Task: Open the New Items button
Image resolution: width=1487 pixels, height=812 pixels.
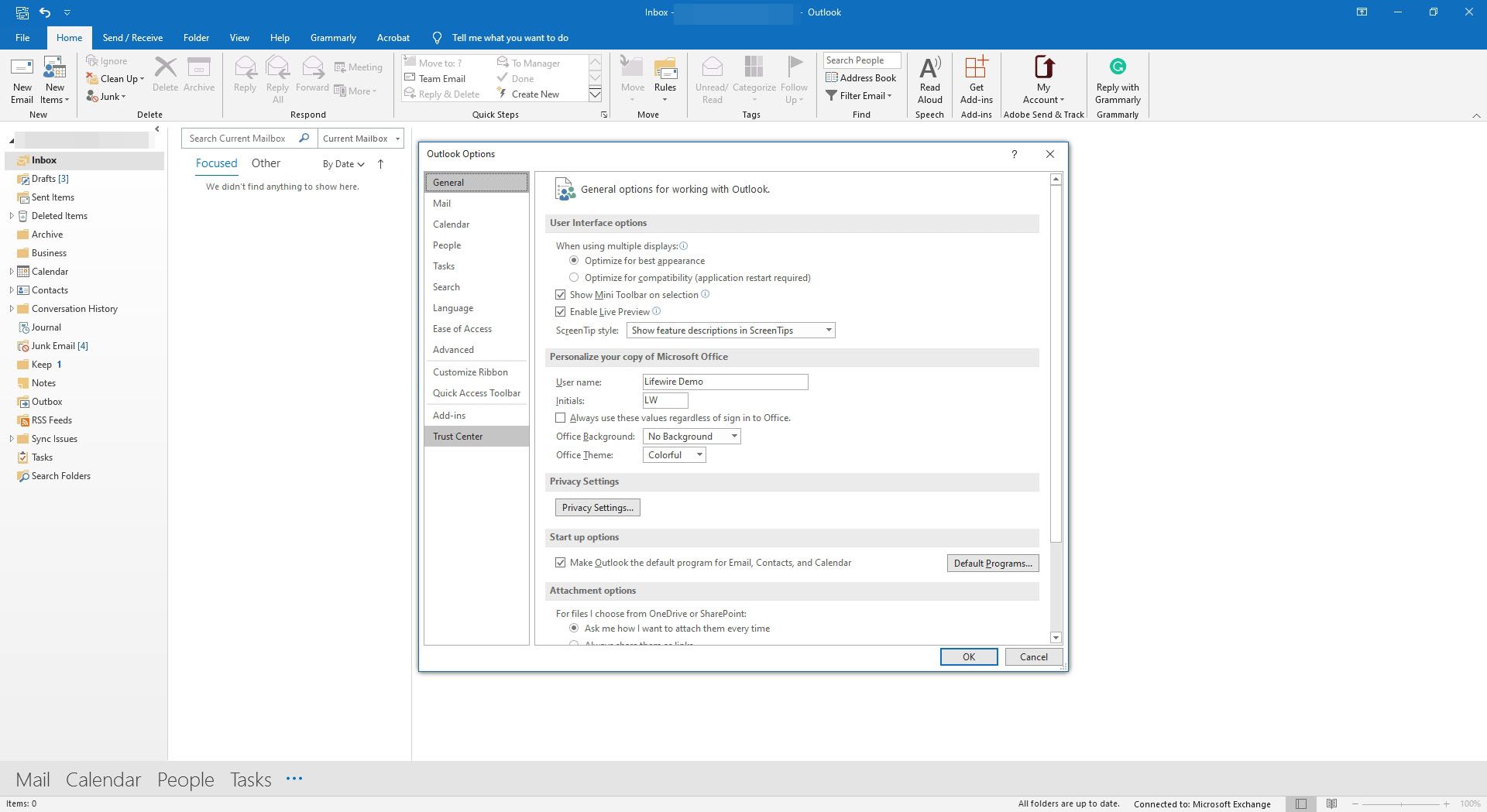Action: pos(54,80)
